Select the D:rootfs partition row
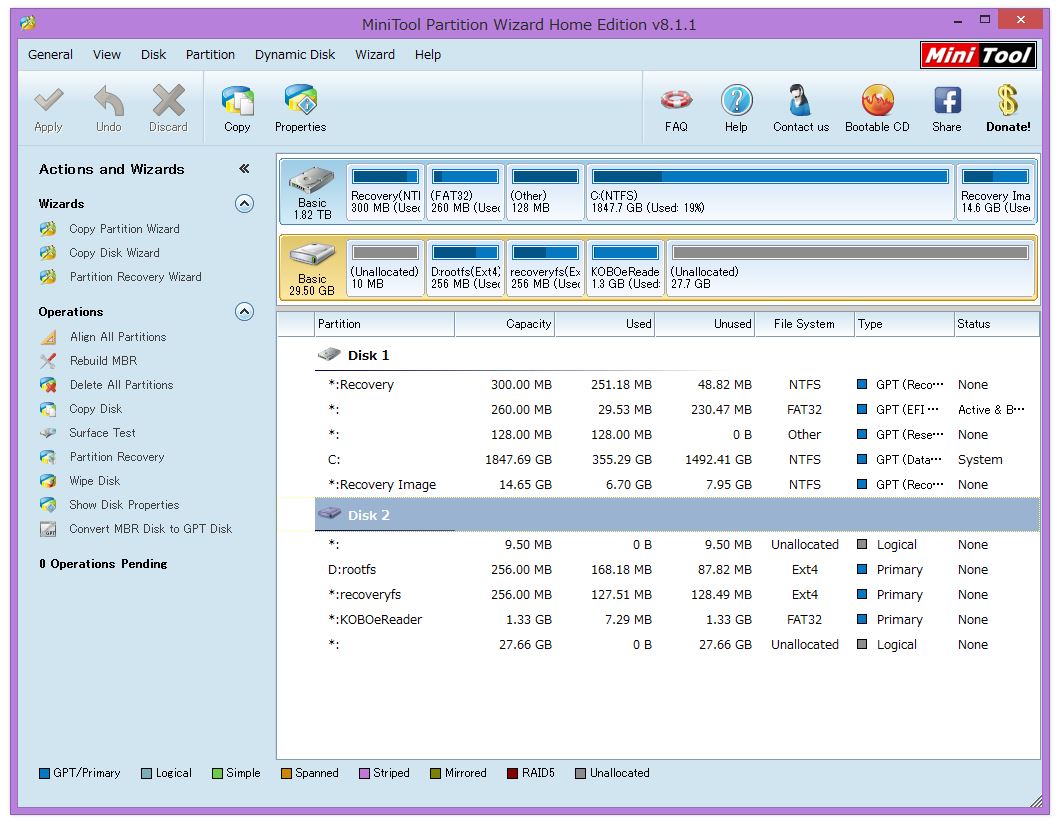 coord(677,569)
